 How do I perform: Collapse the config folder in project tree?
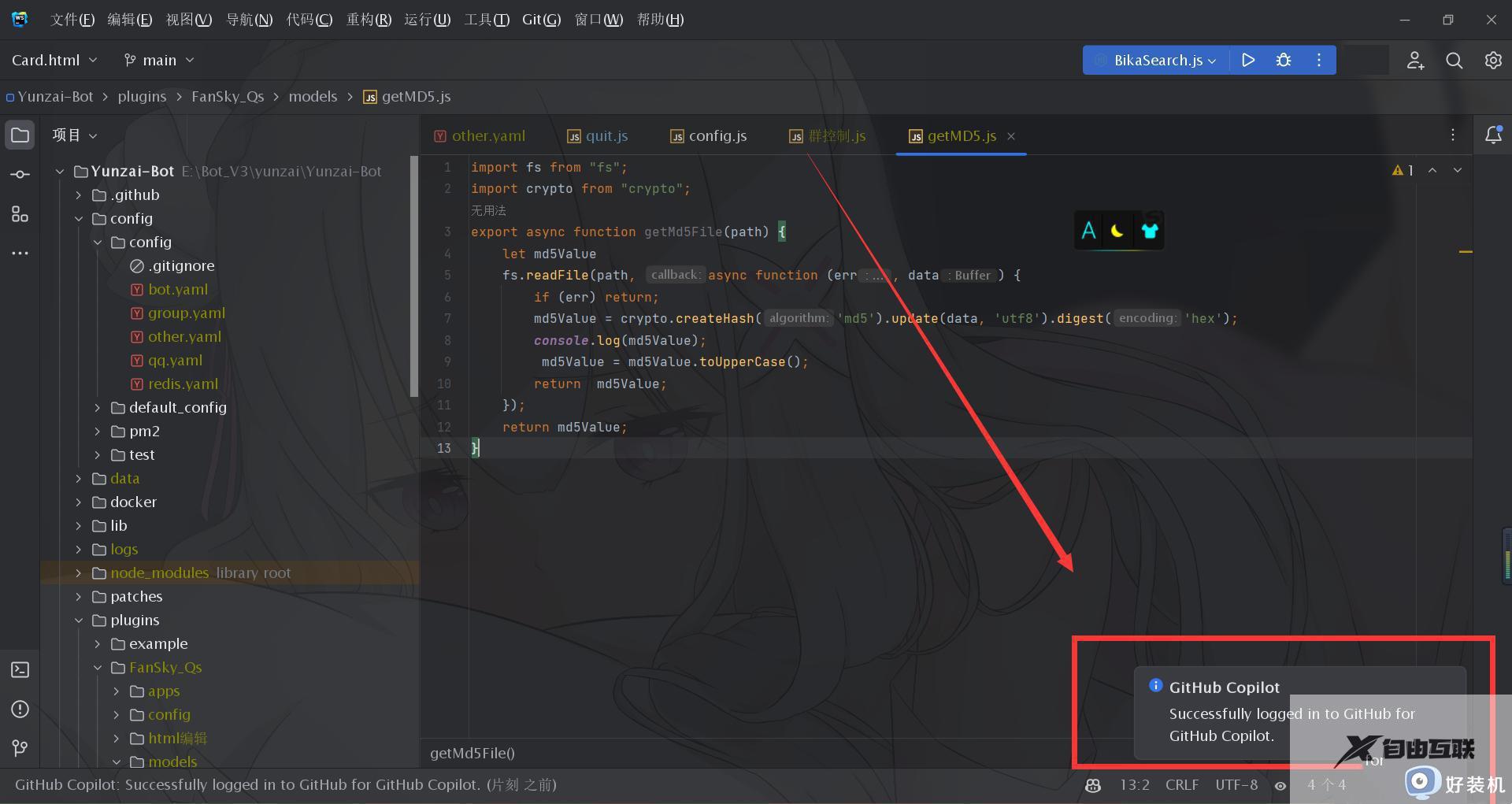coord(79,218)
